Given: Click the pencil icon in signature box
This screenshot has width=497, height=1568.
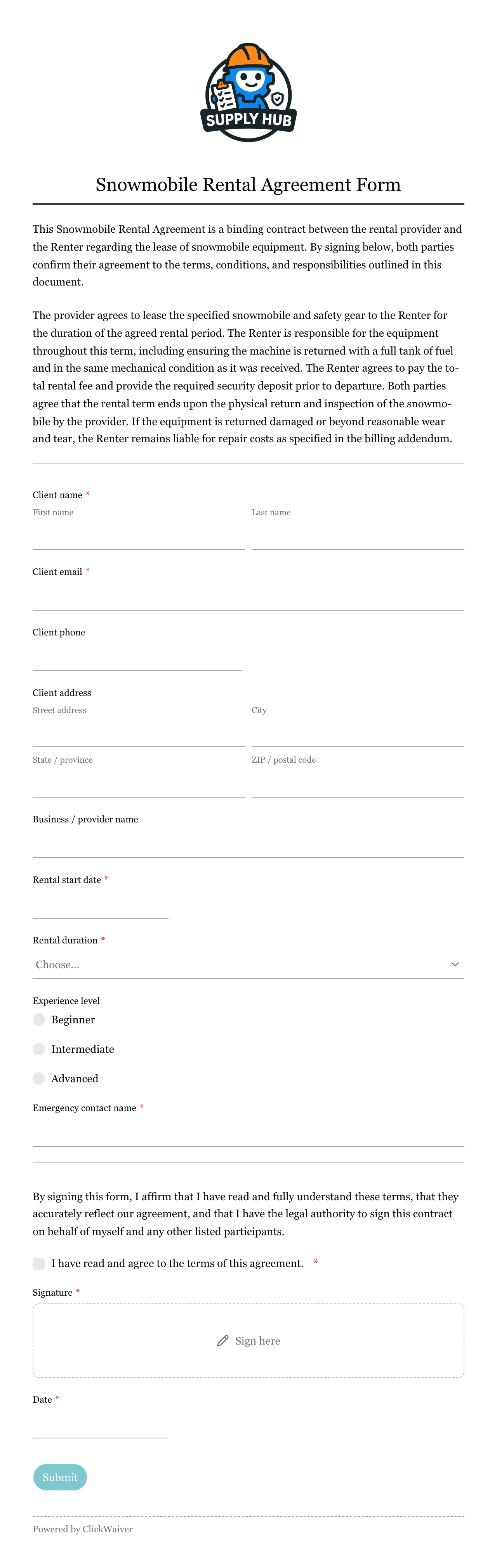Looking at the screenshot, I should click(223, 1340).
